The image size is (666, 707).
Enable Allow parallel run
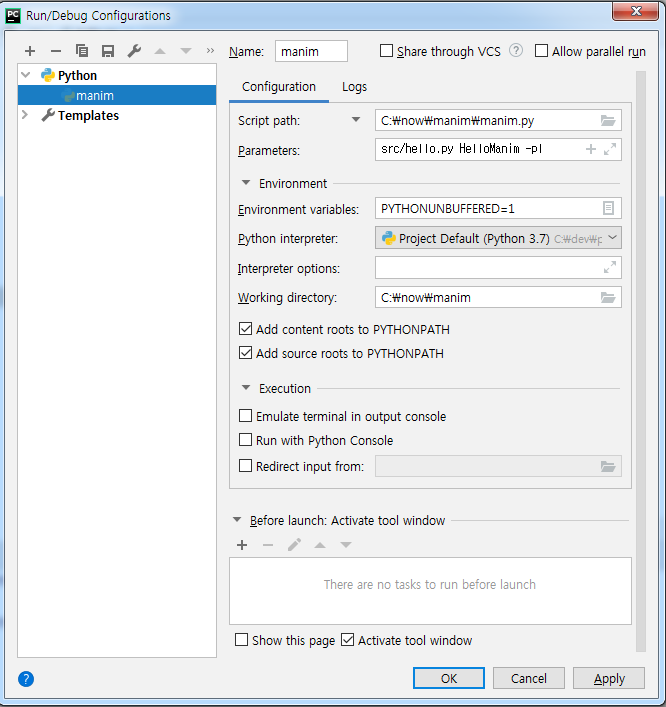pos(541,50)
